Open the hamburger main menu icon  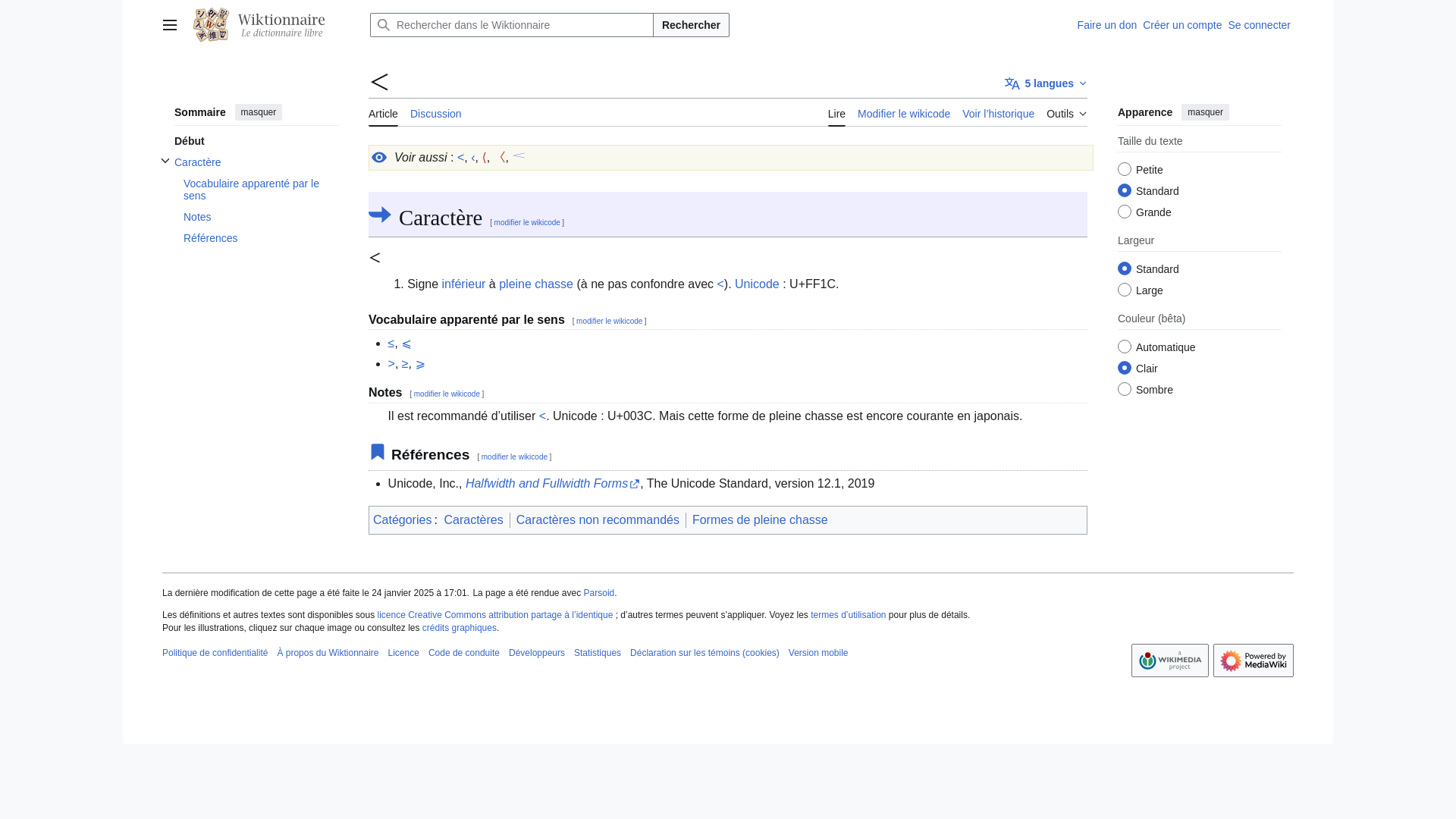pyautogui.click(x=170, y=25)
